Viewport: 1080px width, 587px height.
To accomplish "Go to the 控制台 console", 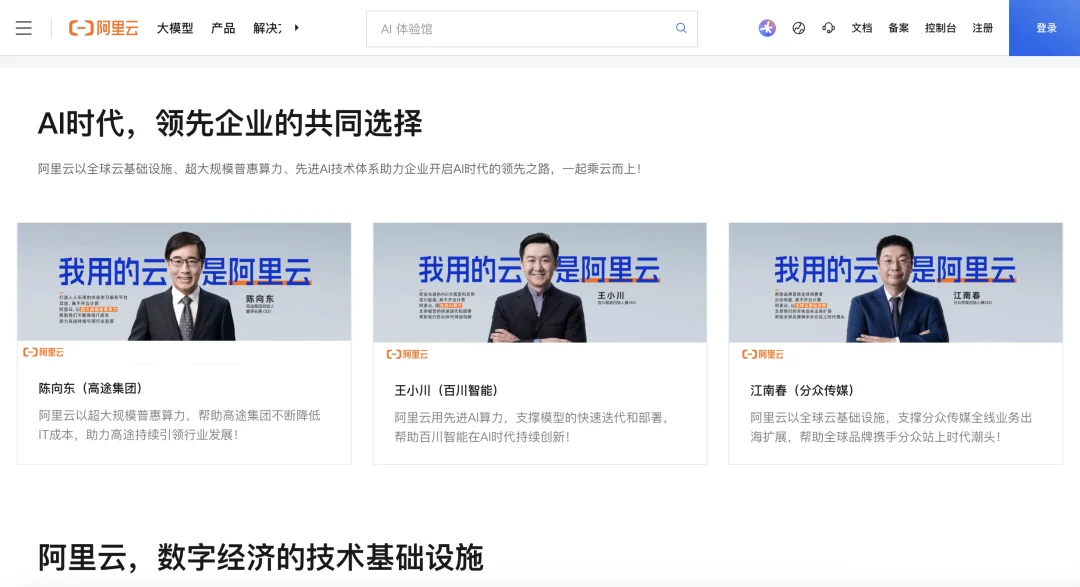I will (940, 28).
